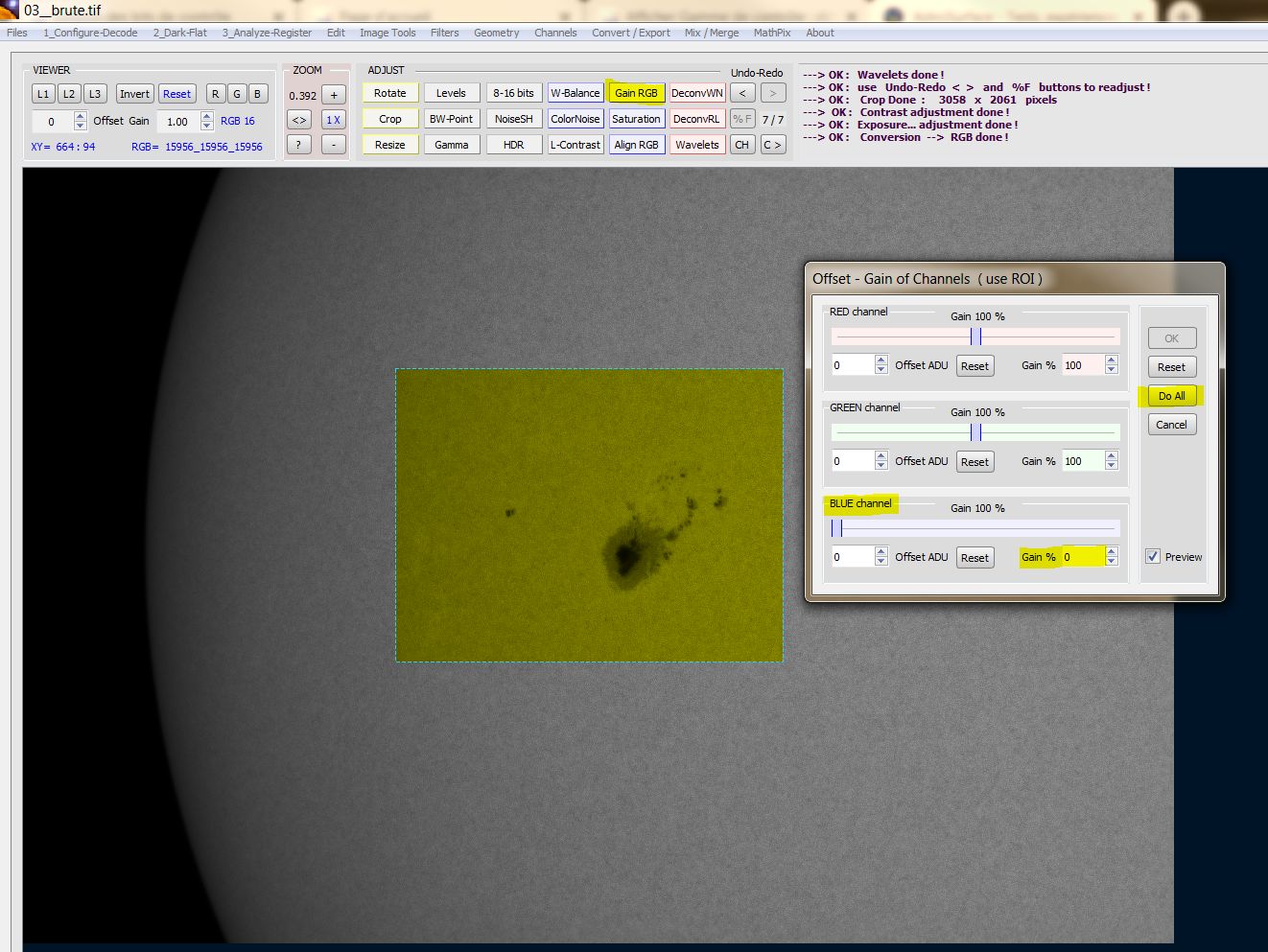The image size is (1268, 952).
Task: Open the Saturation adjustment
Action: (x=637, y=119)
